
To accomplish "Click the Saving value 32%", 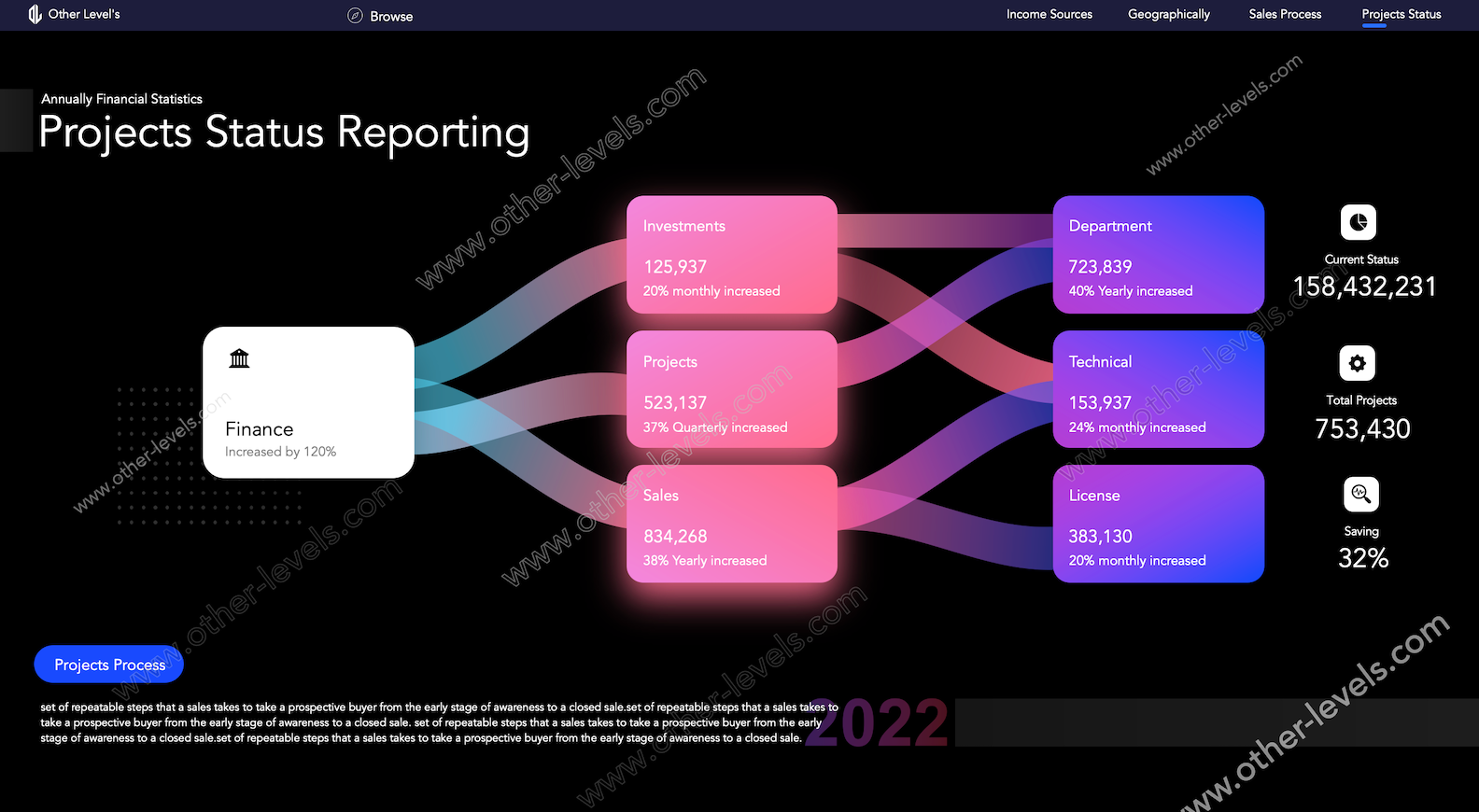I will point(1363,558).
